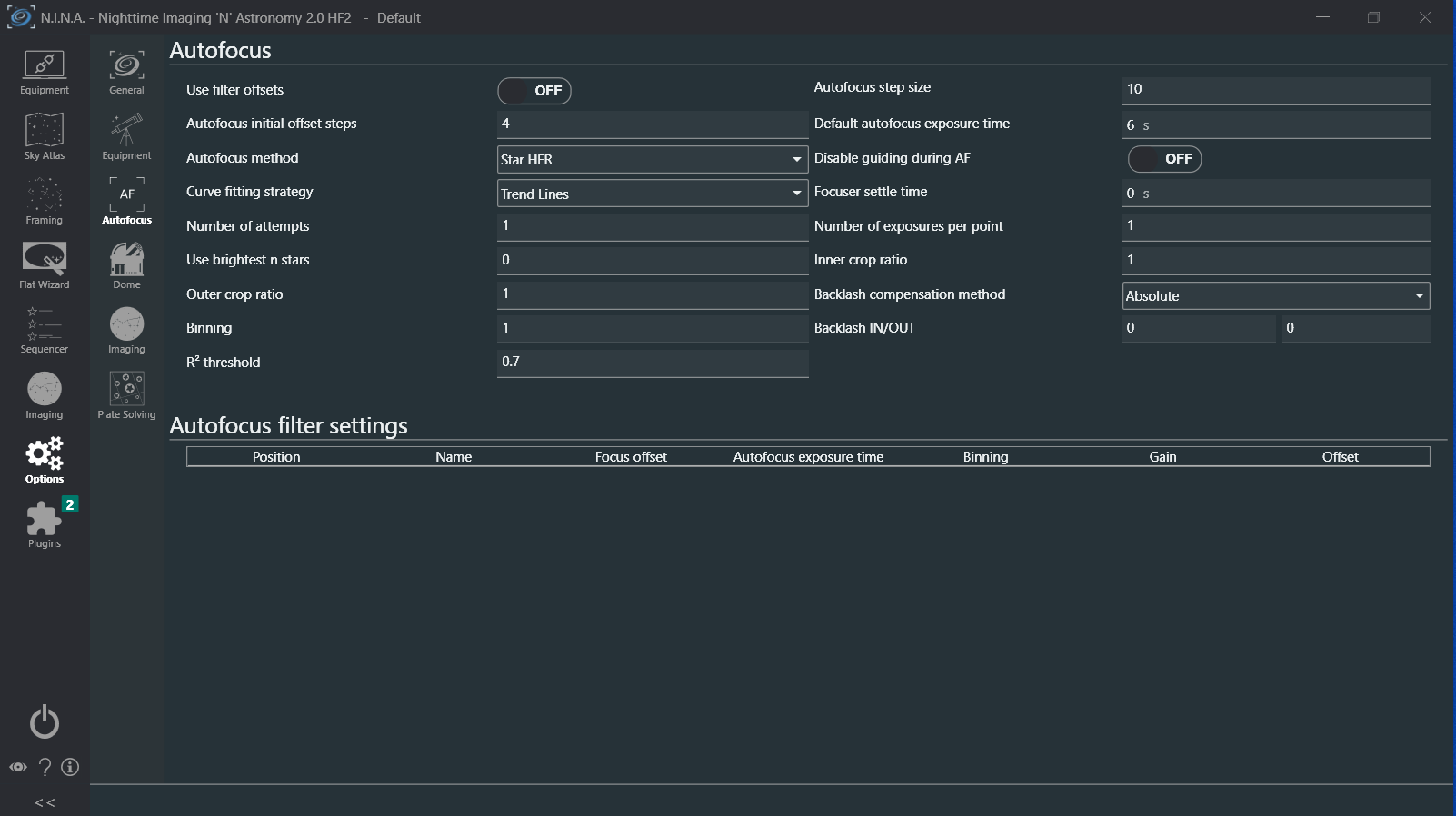
Task: Edit the Binning value field
Action: tap(653, 329)
